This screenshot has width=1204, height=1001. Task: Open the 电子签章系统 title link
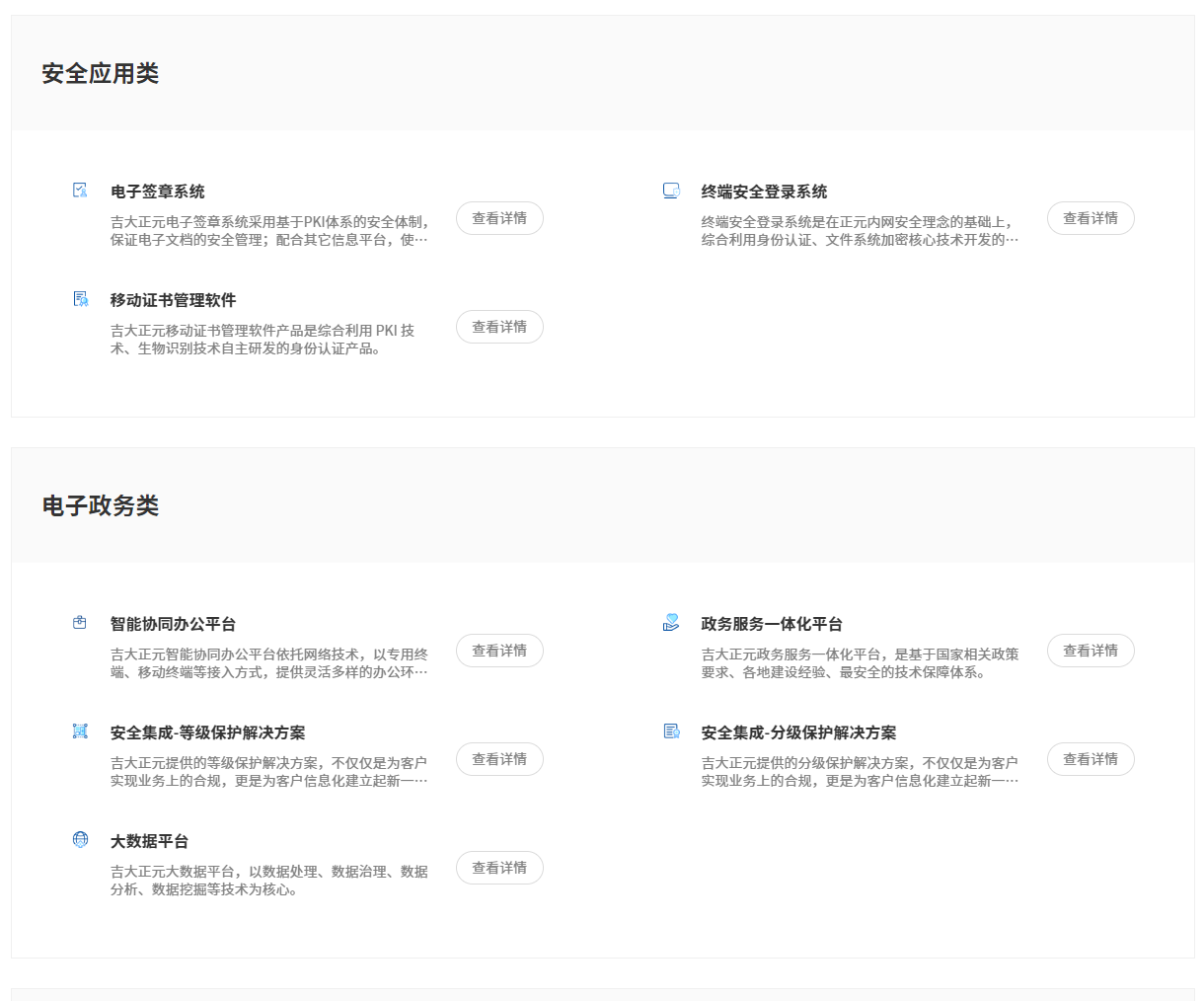pos(158,192)
